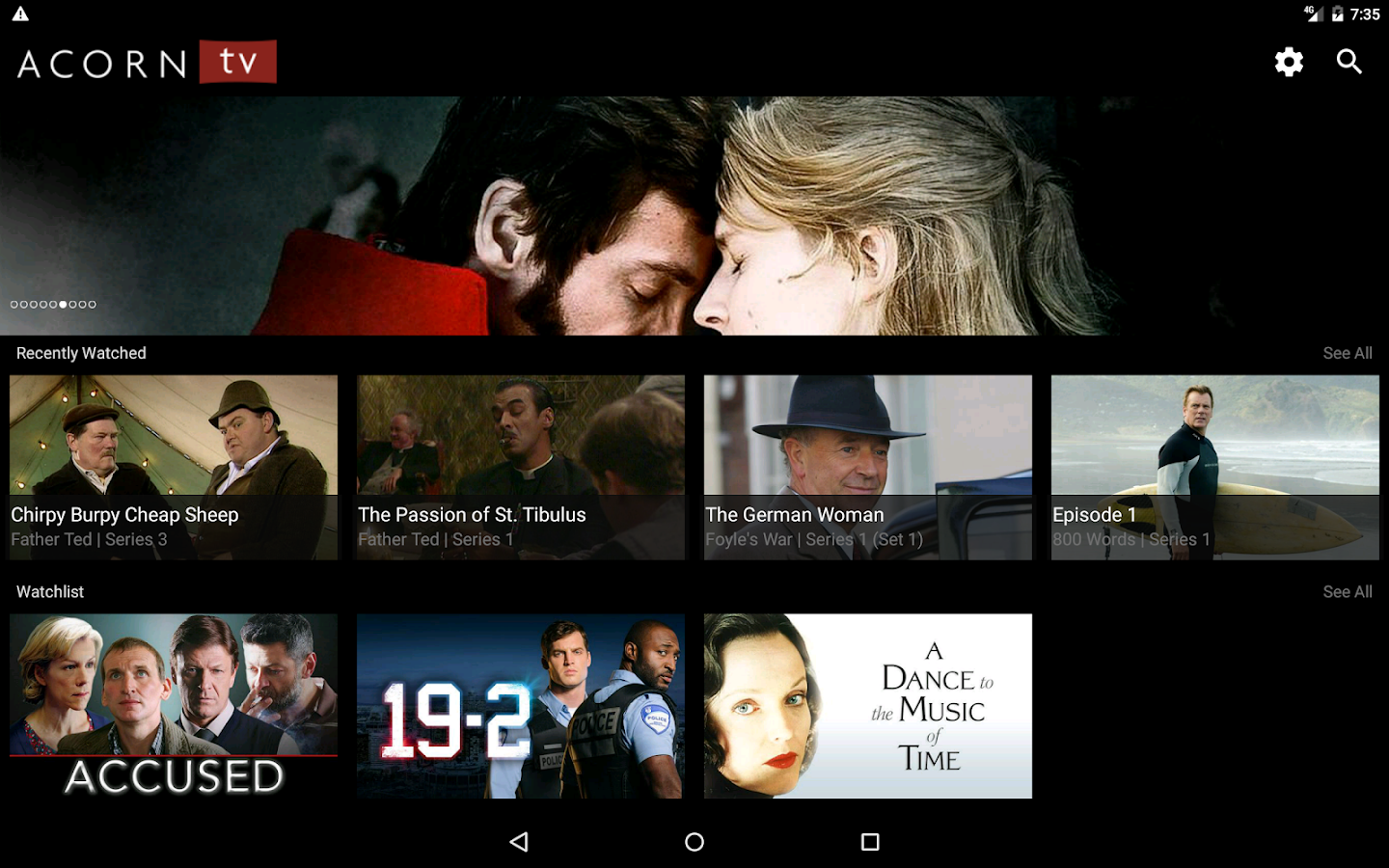Play The German Woman from Foyle's War
Viewport: 1389px width, 868px height.
pos(868,467)
